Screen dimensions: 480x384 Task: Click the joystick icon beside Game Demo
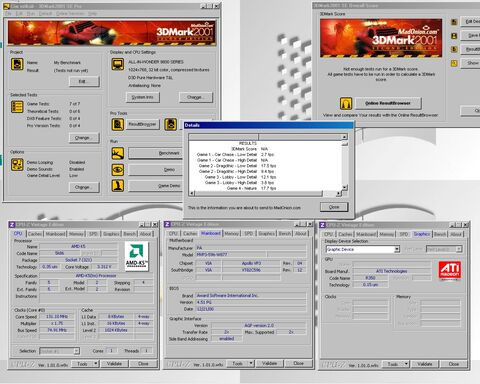click(118, 186)
